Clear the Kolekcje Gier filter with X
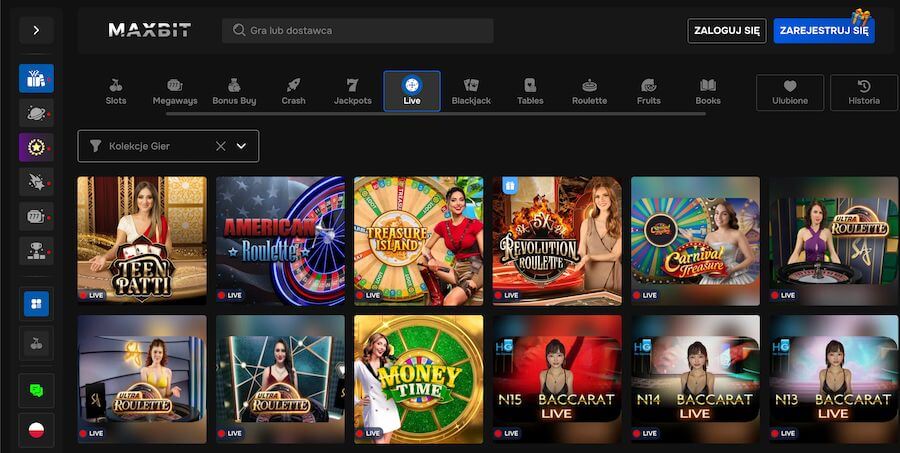 [x=221, y=146]
